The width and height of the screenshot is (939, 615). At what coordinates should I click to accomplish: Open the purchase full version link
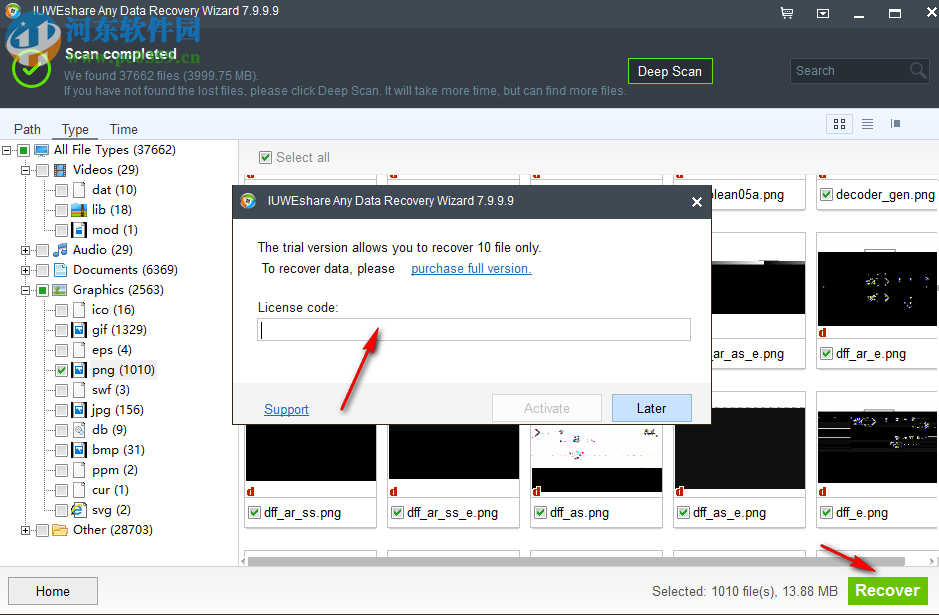(x=471, y=269)
